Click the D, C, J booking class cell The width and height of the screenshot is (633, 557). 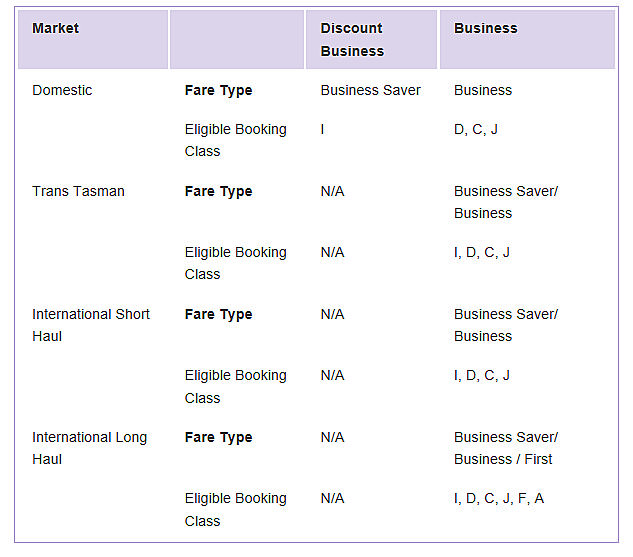476,130
